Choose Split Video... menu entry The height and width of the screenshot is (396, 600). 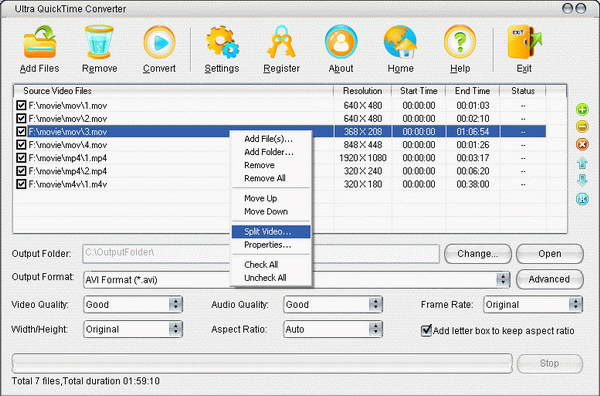271,231
